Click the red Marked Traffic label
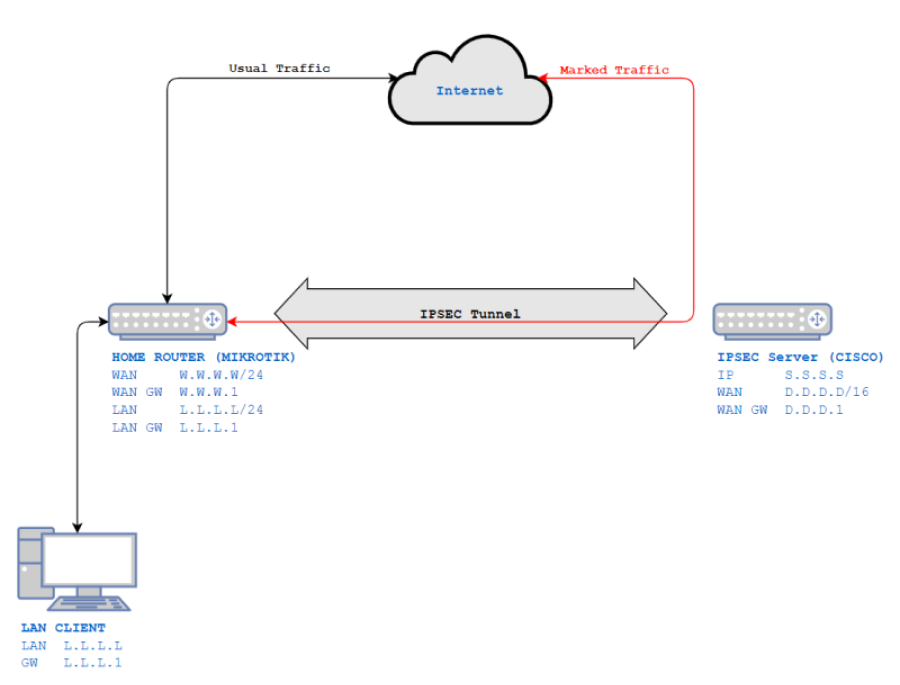 pos(613,70)
